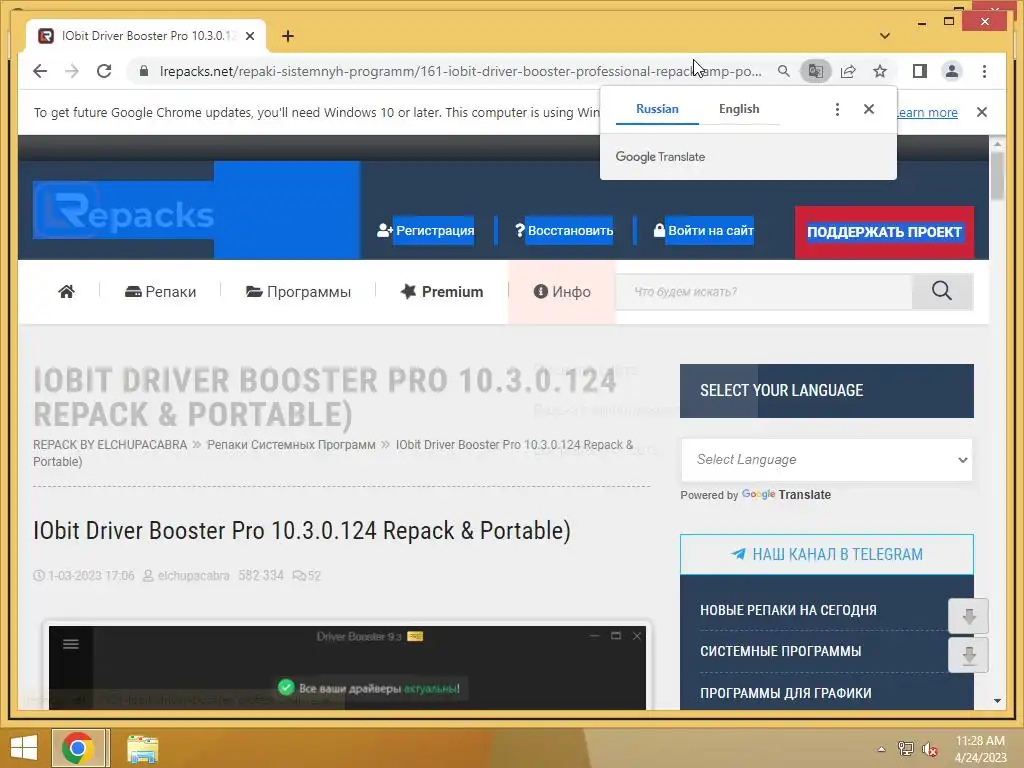The image size is (1024, 768).
Task: Click the page address bar URL
Action: coord(460,71)
